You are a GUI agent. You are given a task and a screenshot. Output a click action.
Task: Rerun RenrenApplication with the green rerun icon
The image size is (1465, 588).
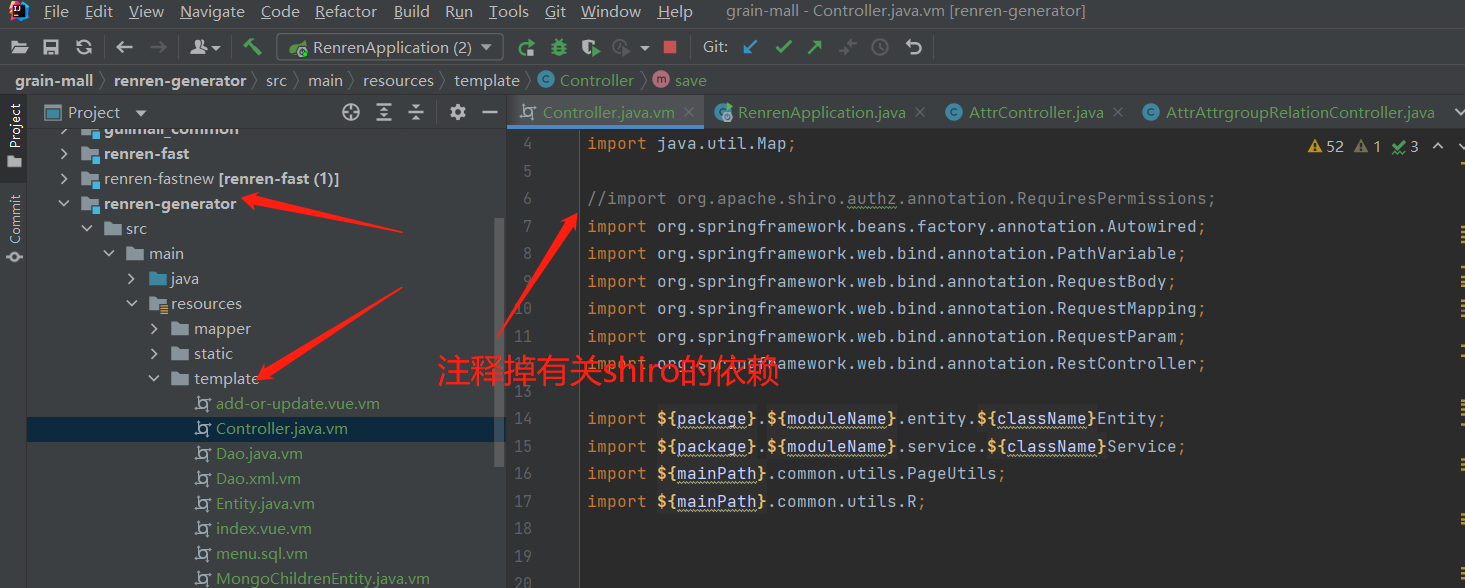(526, 47)
